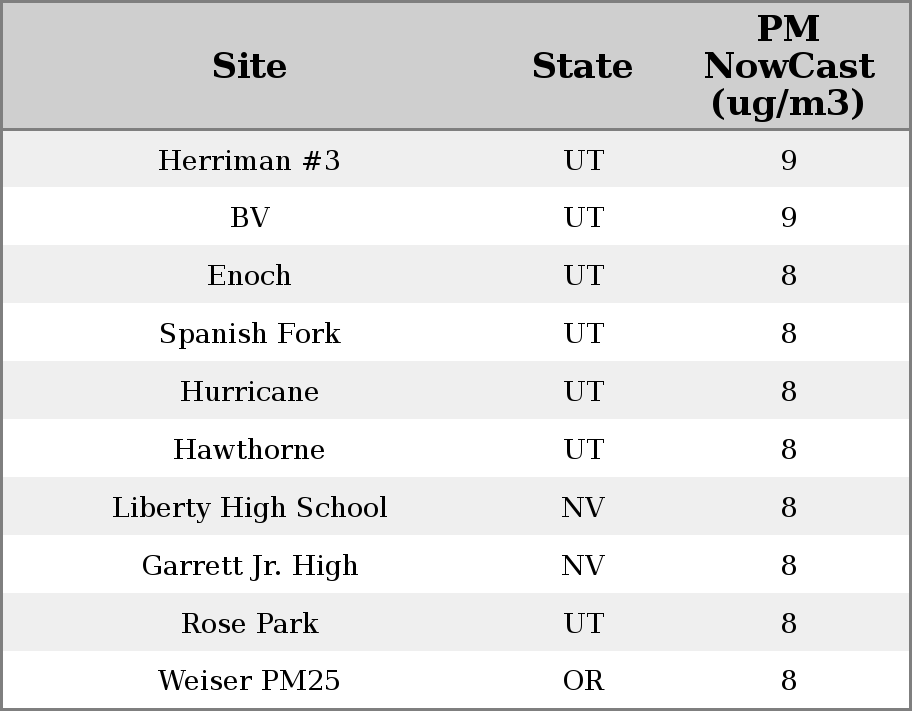This screenshot has height=711, width=912.
Task: Select the PM value for Rose Park
Action: click(x=788, y=624)
